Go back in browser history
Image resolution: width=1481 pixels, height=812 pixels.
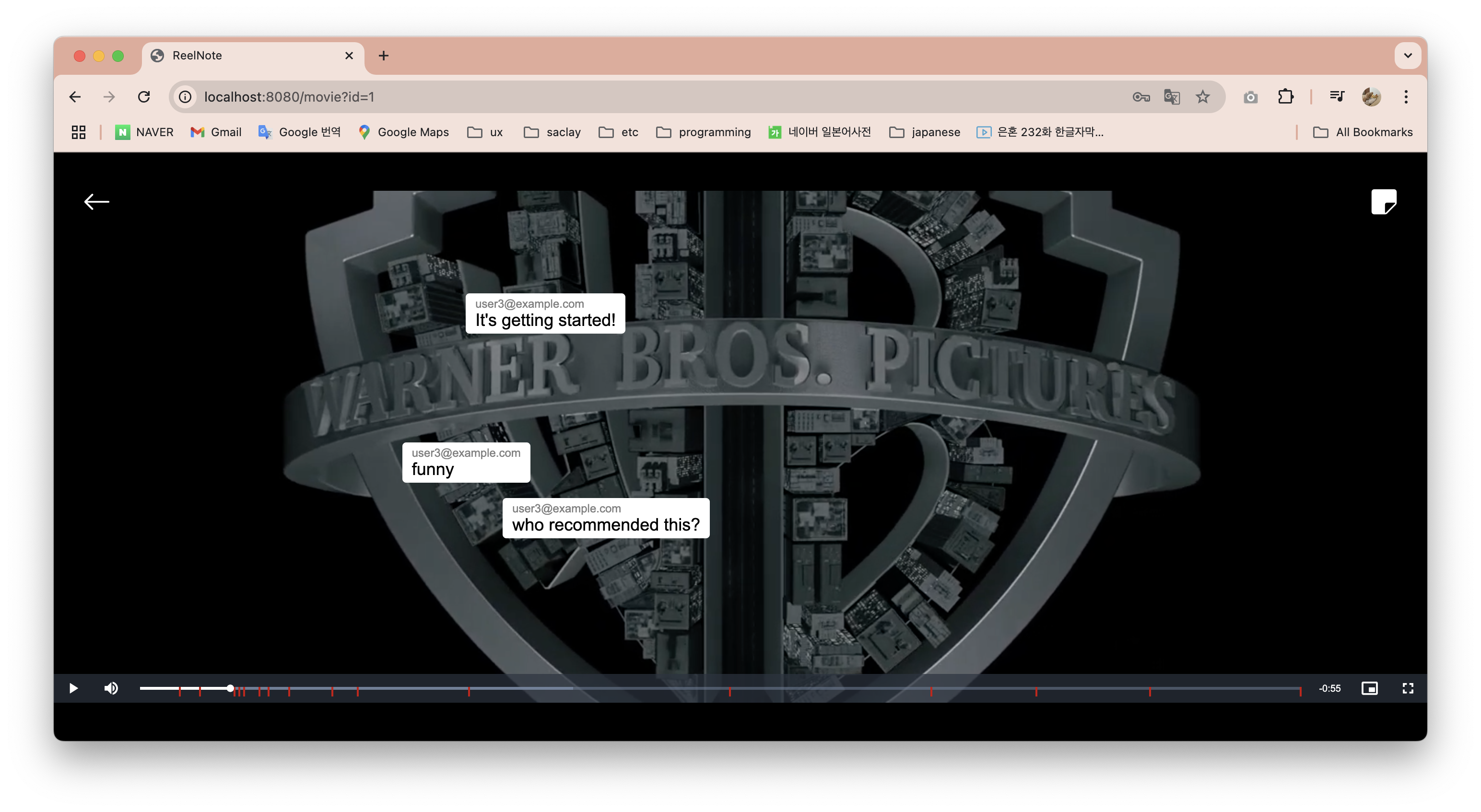(x=75, y=96)
